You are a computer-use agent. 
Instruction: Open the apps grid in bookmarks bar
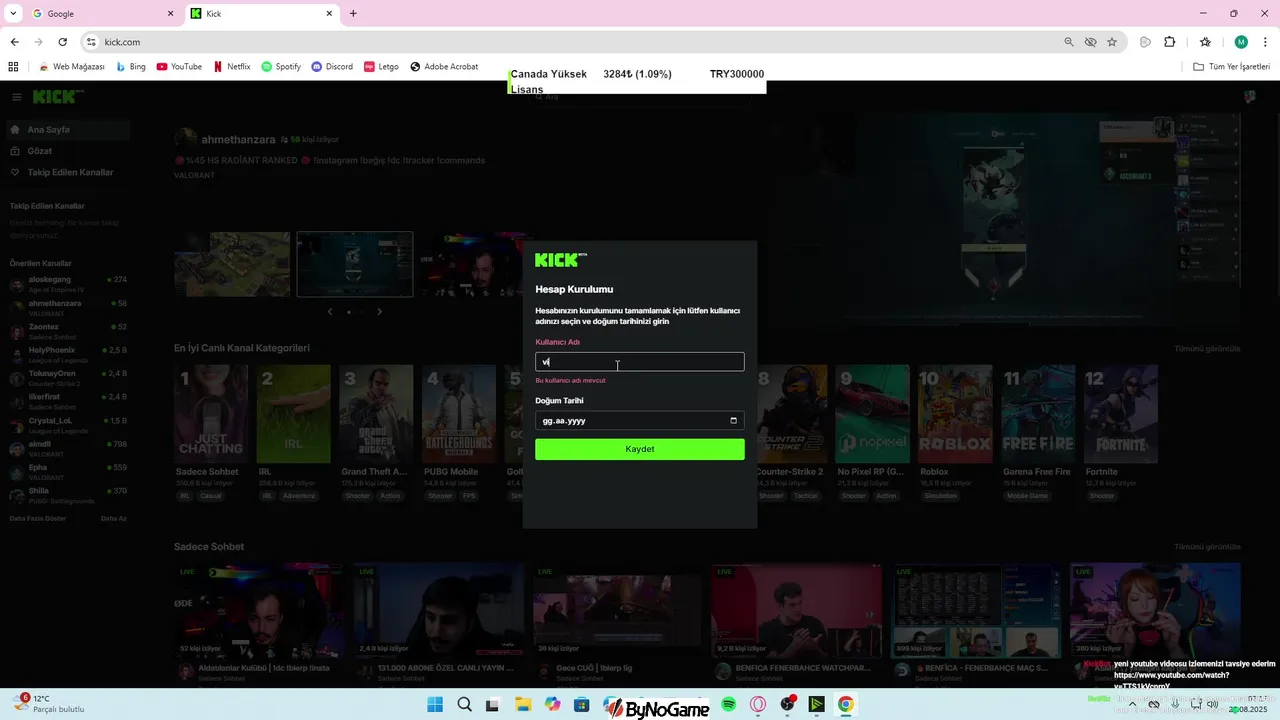click(x=13, y=67)
